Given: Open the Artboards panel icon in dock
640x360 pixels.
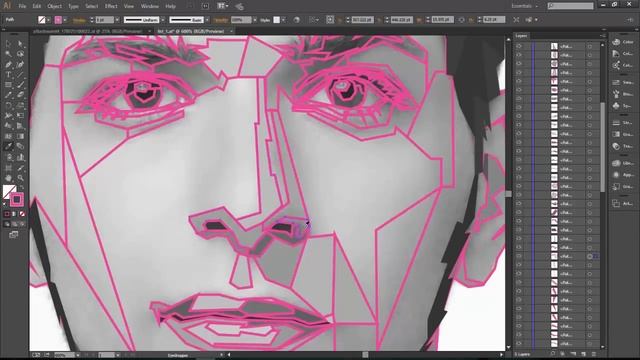Looking at the screenshot, I should pyautogui.click(x=616, y=204).
